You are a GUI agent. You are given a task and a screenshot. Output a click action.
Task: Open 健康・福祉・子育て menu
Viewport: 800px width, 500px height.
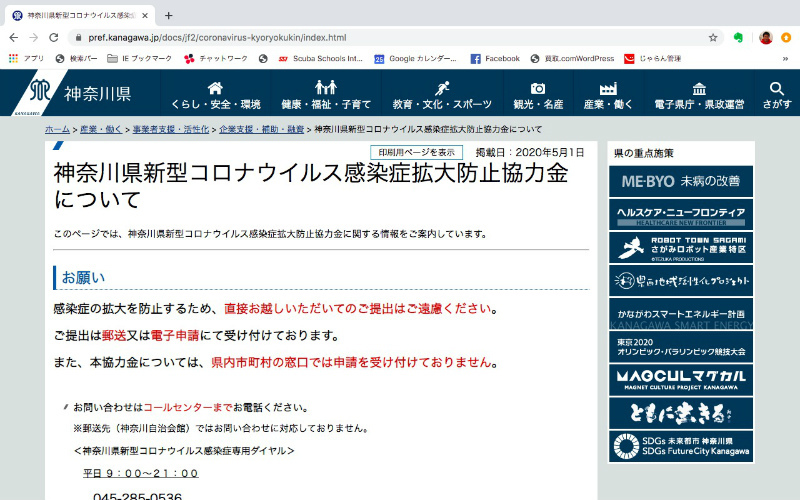tap(326, 95)
